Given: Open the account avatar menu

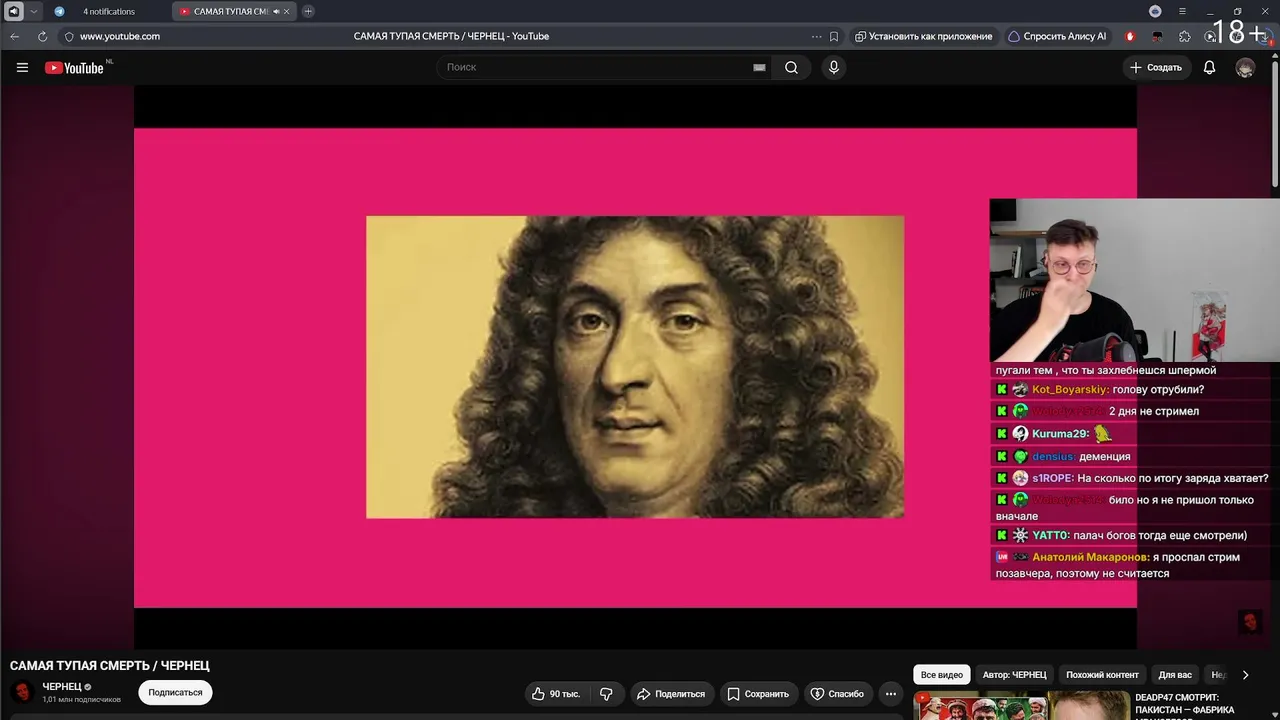Looking at the screenshot, I should 1245,68.
